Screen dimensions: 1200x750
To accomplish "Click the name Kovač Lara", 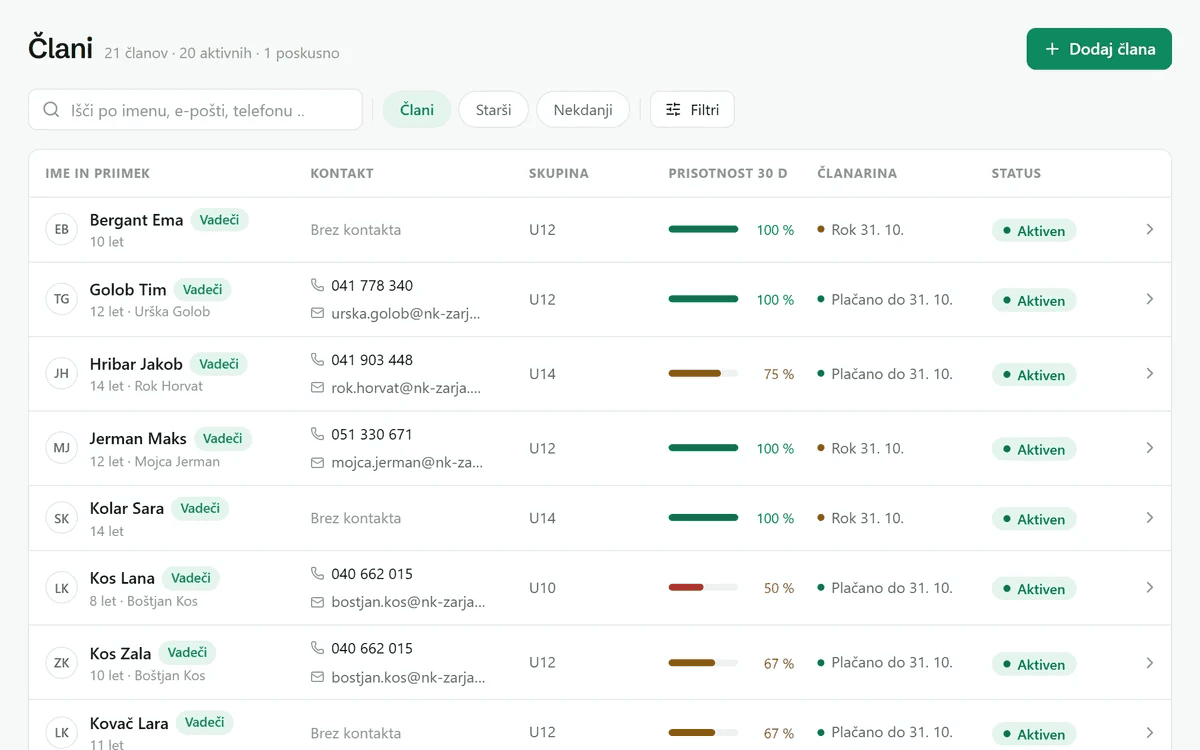I will click(x=129, y=723).
